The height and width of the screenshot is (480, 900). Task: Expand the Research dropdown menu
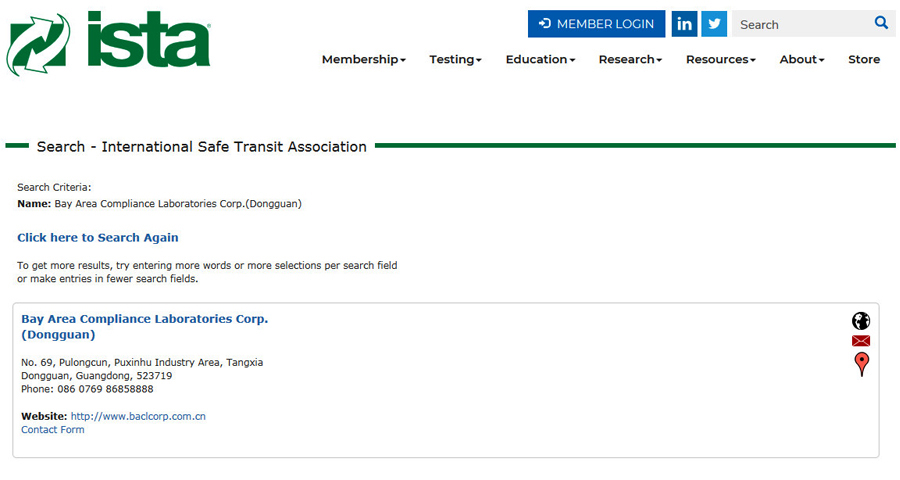[630, 59]
